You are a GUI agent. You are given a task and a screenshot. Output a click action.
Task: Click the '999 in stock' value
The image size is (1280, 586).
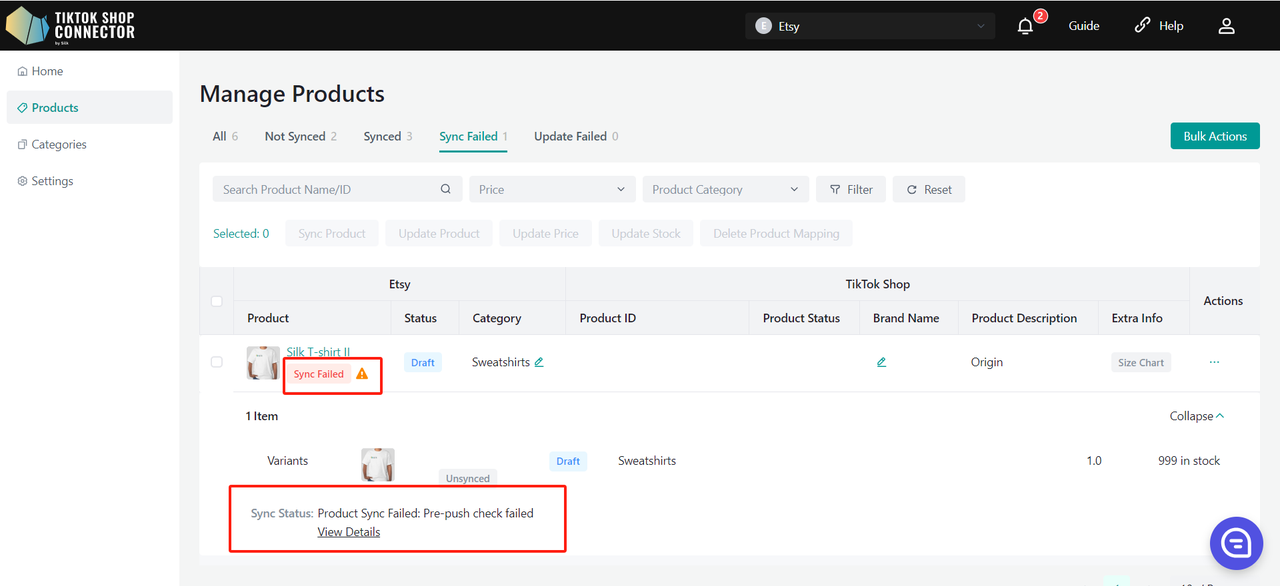[x=1189, y=461]
